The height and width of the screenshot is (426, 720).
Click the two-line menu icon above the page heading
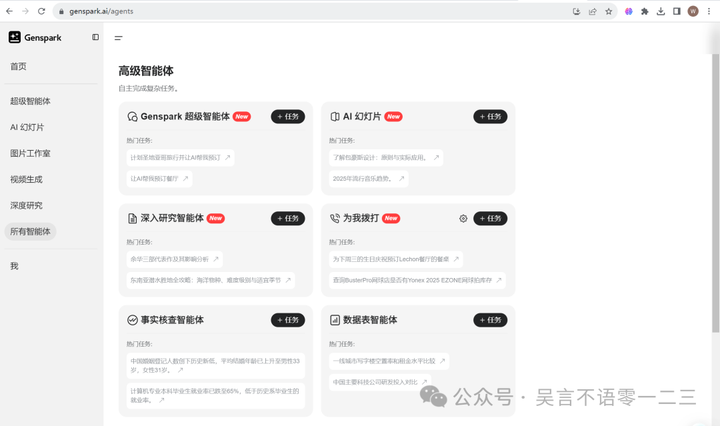(x=118, y=38)
